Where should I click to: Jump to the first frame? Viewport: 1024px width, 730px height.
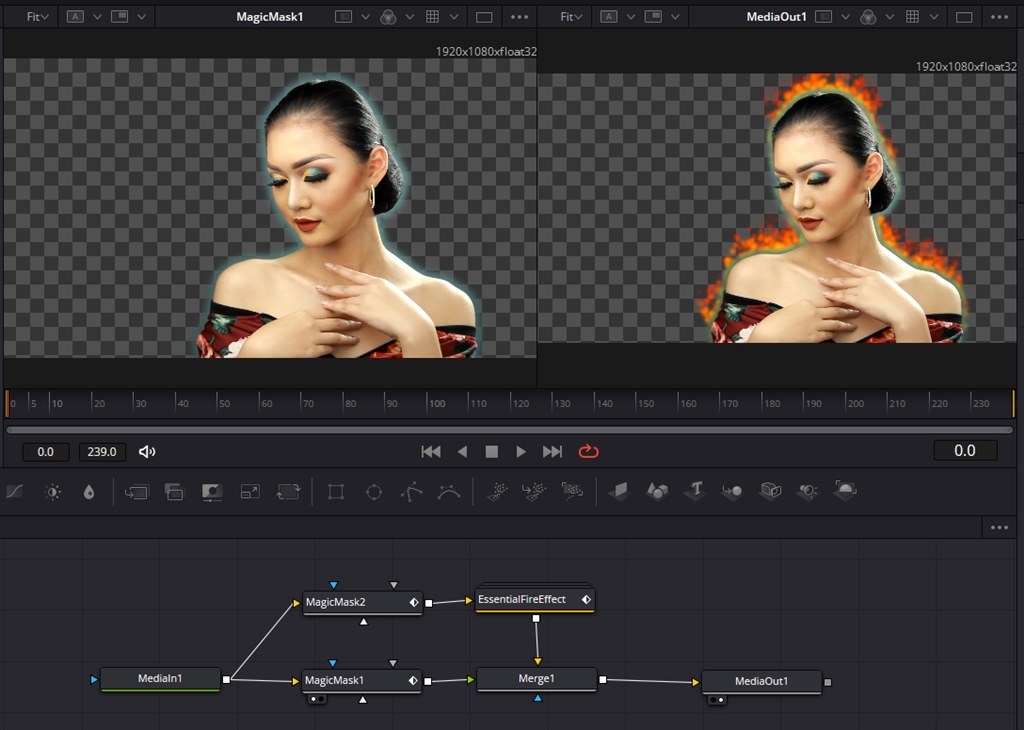[x=431, y=452]
